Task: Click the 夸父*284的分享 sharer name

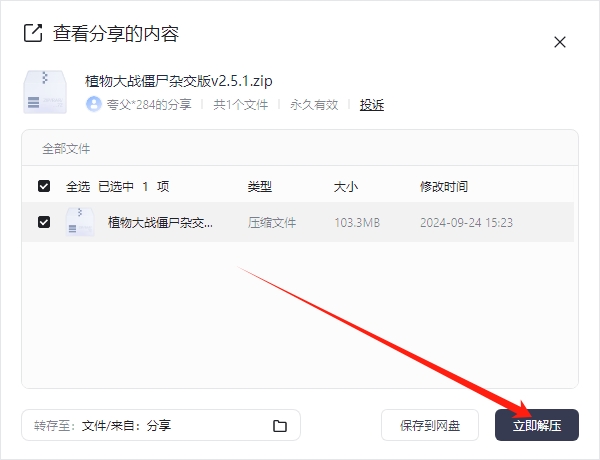Action: (x=148, y=104)
